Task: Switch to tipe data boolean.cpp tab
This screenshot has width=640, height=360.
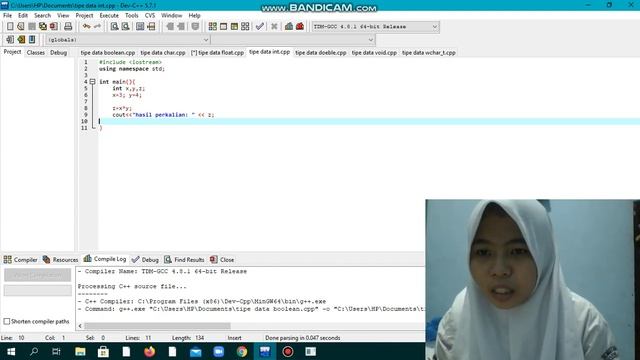Action: pos(108,53)
